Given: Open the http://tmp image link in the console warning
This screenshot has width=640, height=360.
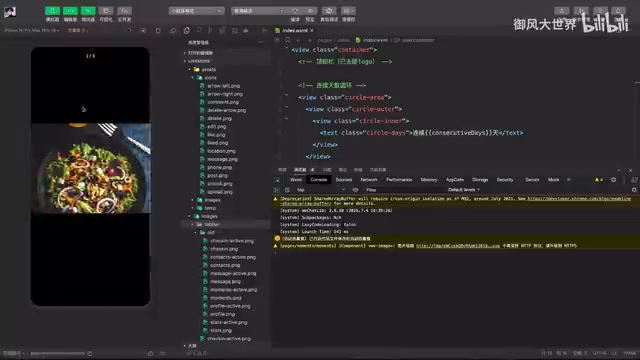Looking at the screenshot, I should coord(458,246).
